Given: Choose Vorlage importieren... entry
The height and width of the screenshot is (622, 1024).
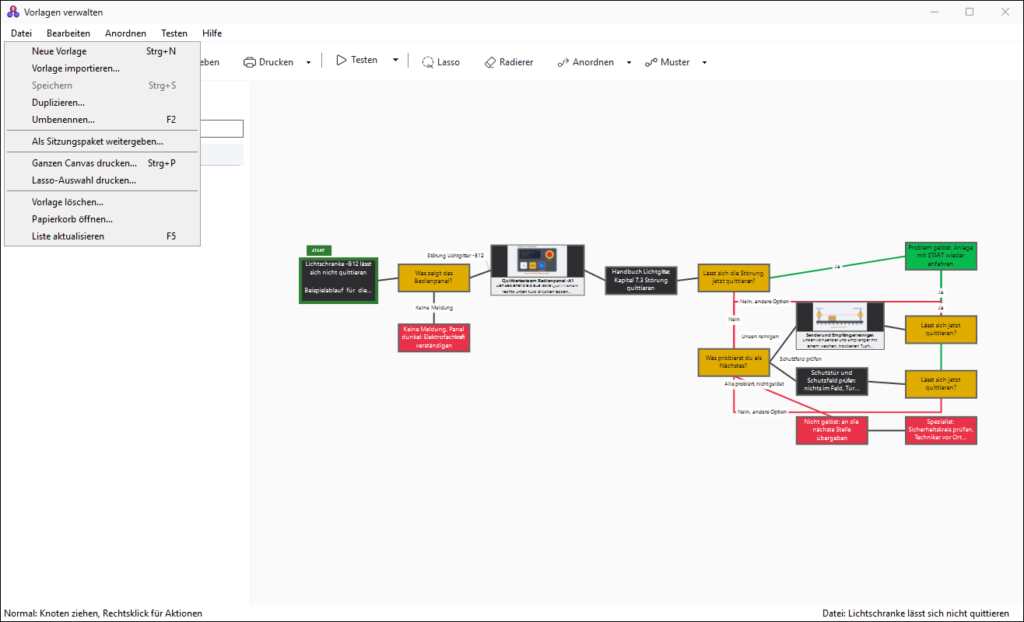Looking at the screenshot, I should coord(103,68).
